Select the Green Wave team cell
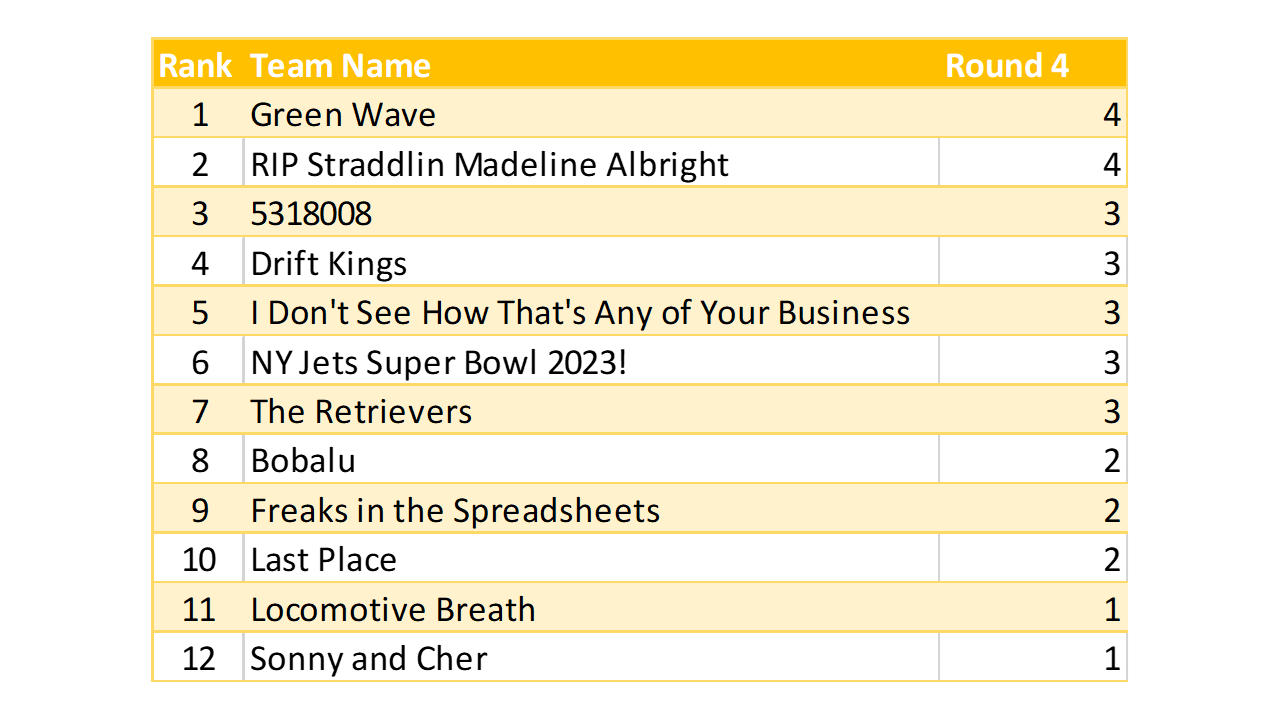 [x=343, y=115]
